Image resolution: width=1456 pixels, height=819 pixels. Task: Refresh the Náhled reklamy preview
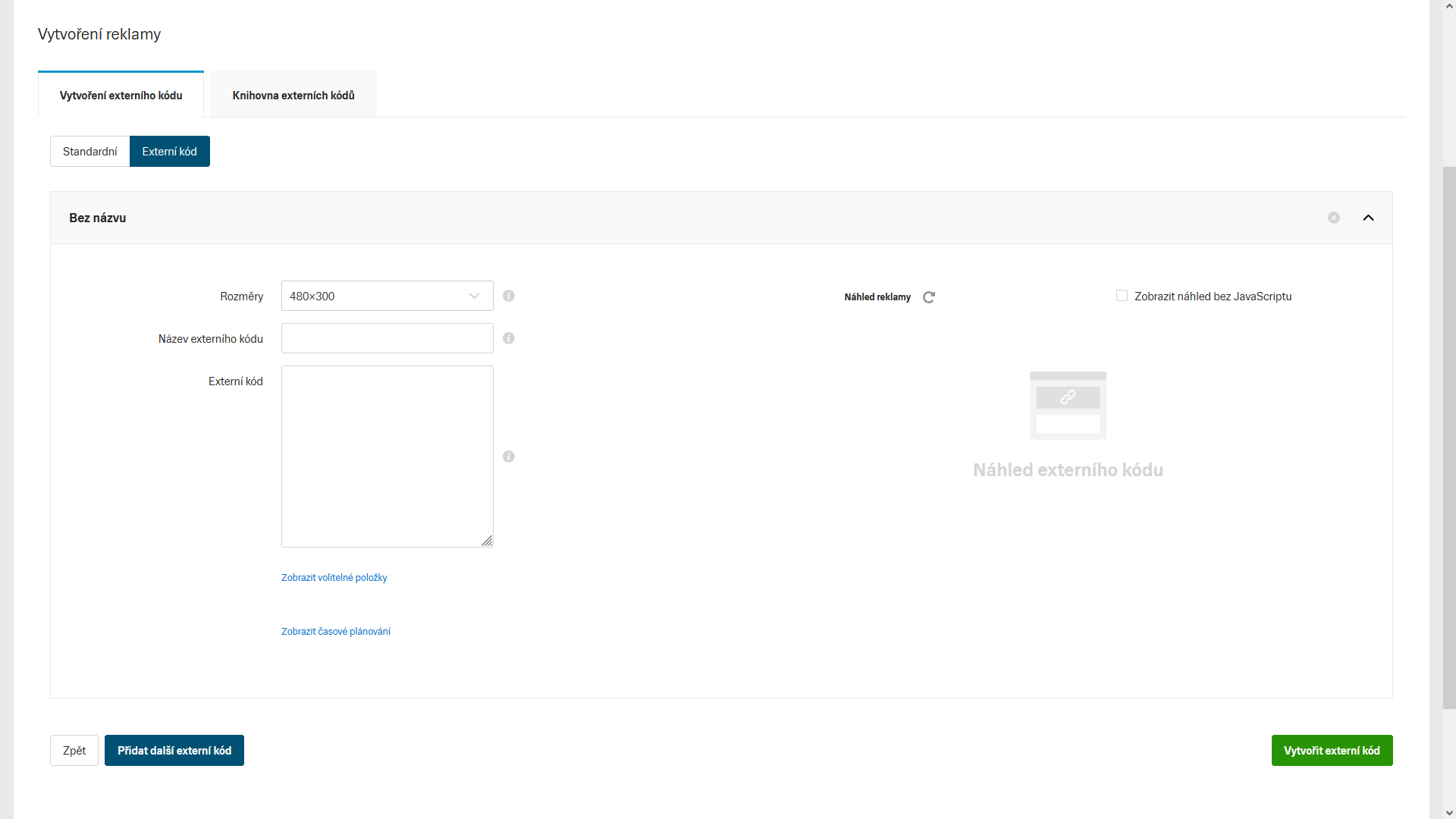coord(929,297)
